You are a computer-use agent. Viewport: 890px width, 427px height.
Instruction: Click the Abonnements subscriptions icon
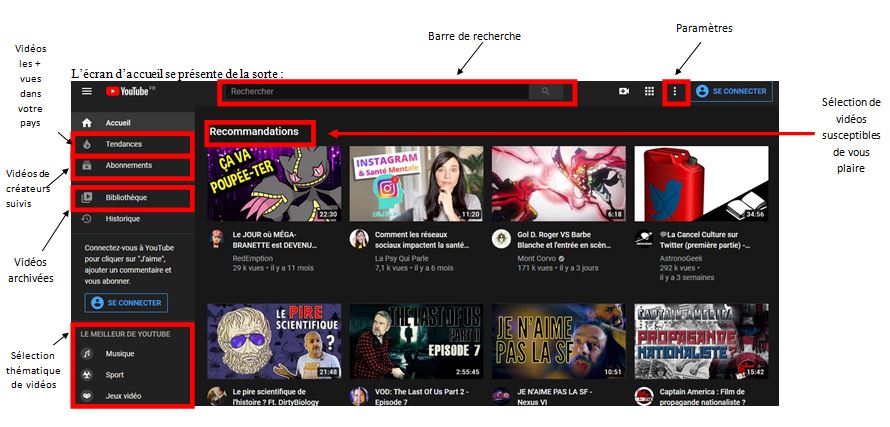tap(87, 165)
